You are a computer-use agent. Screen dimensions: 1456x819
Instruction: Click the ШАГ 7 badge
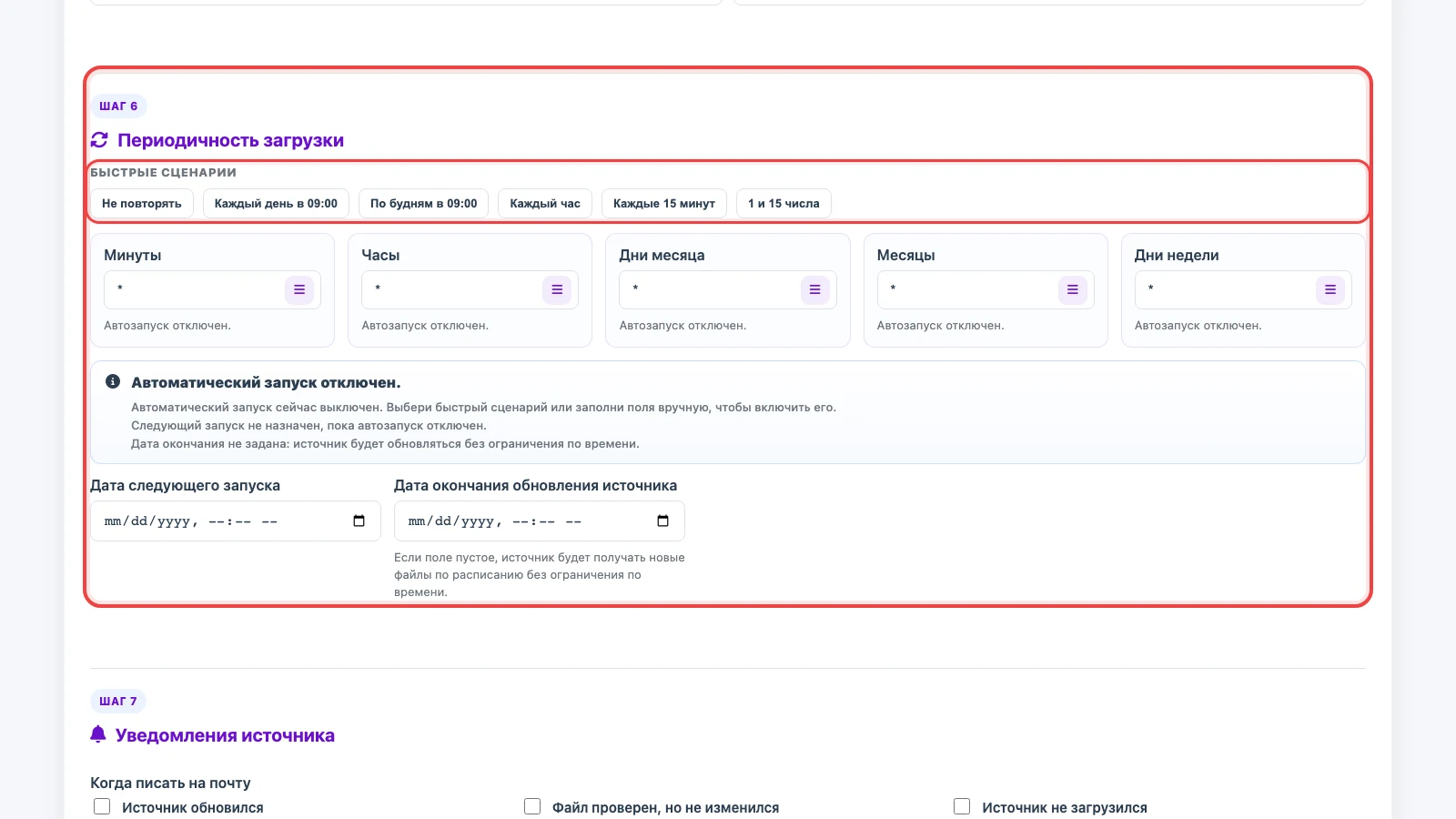[x=118, y=701]
